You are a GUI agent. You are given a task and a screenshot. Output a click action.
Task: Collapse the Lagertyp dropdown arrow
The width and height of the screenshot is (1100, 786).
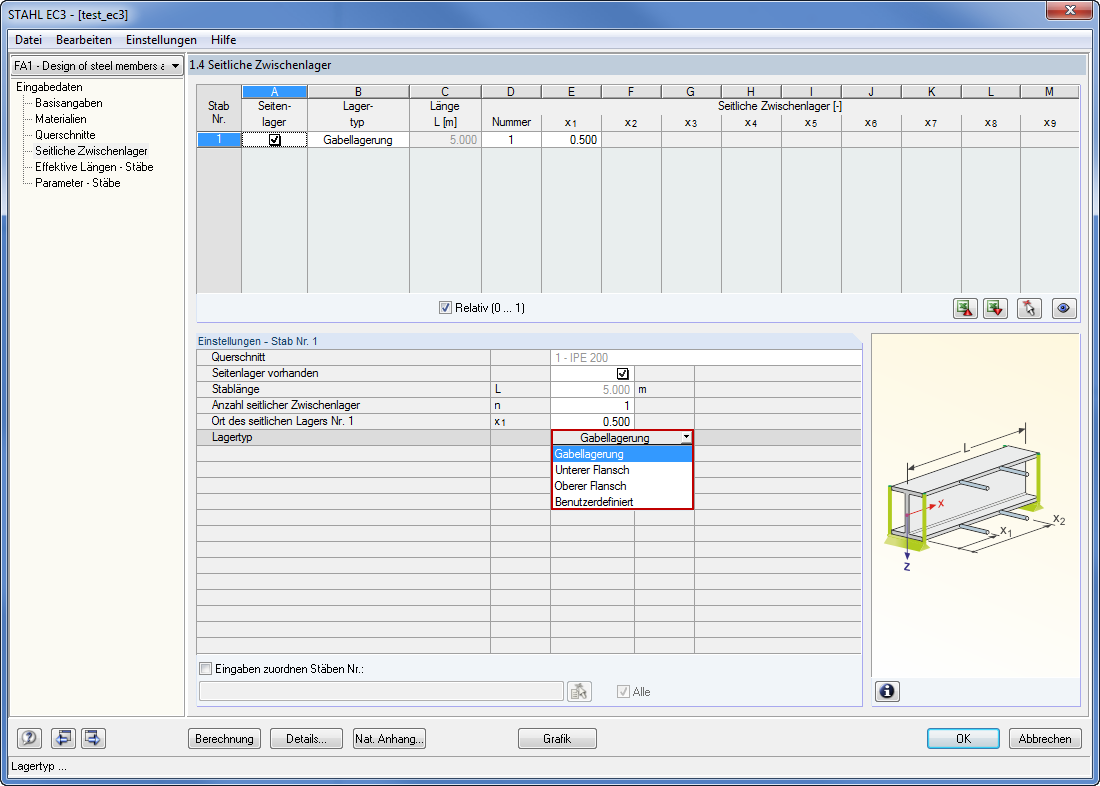pos(685,437)
